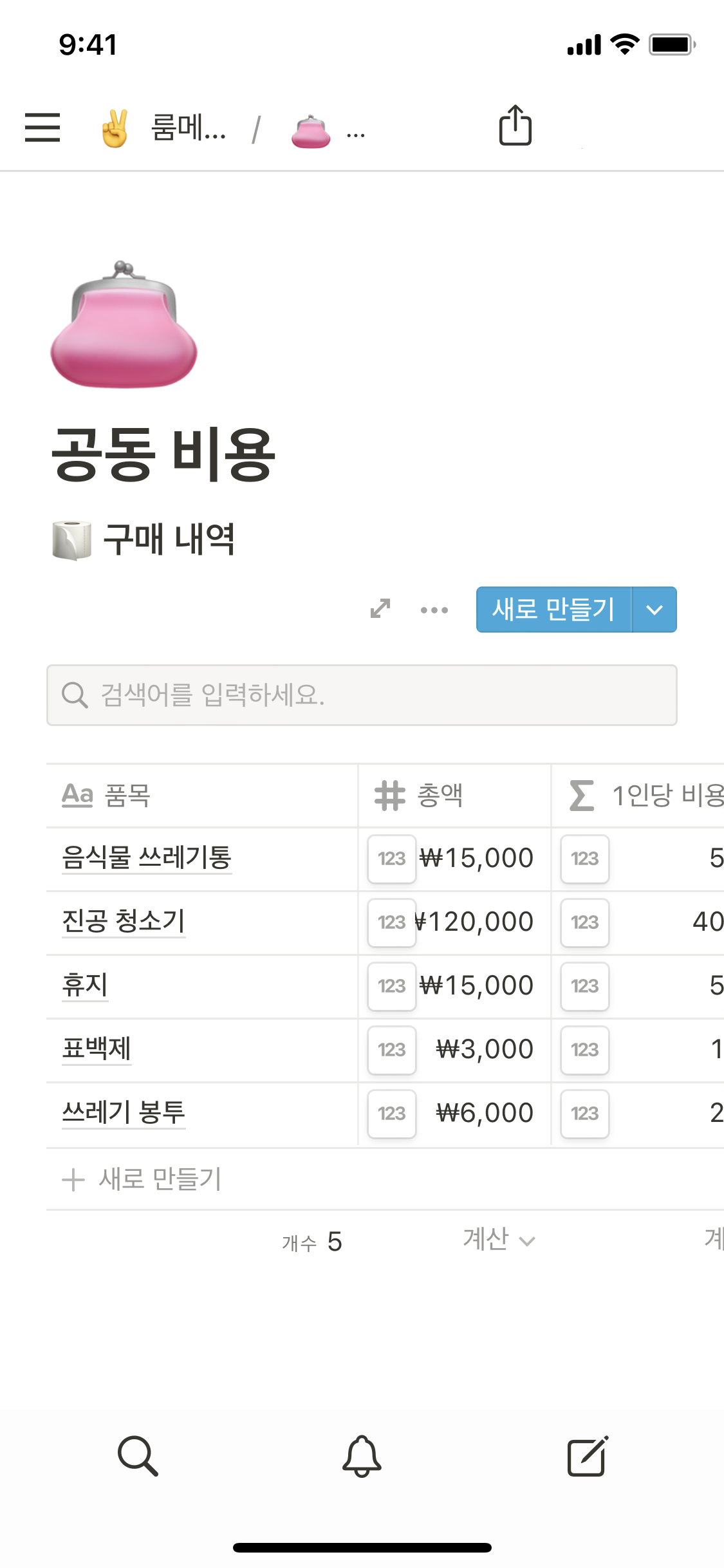Open the 계산 dropdown under 총액 column
This screenshot has height=1568, width=724.
point(499,1240)
